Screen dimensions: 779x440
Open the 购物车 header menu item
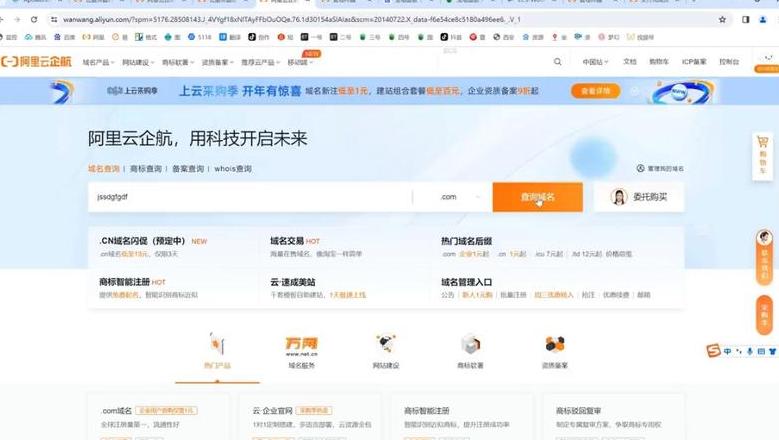(659, 62)
